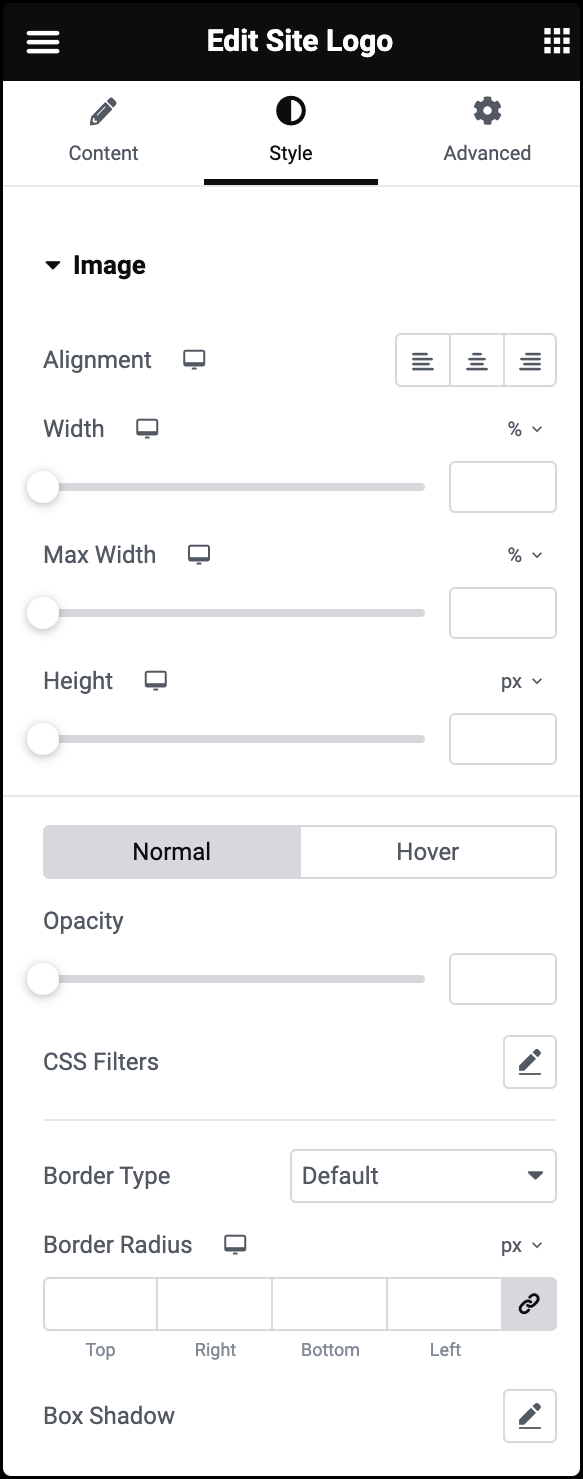Change Width unit from percent
Screen dimensions: 583x1479
[525, 429]
